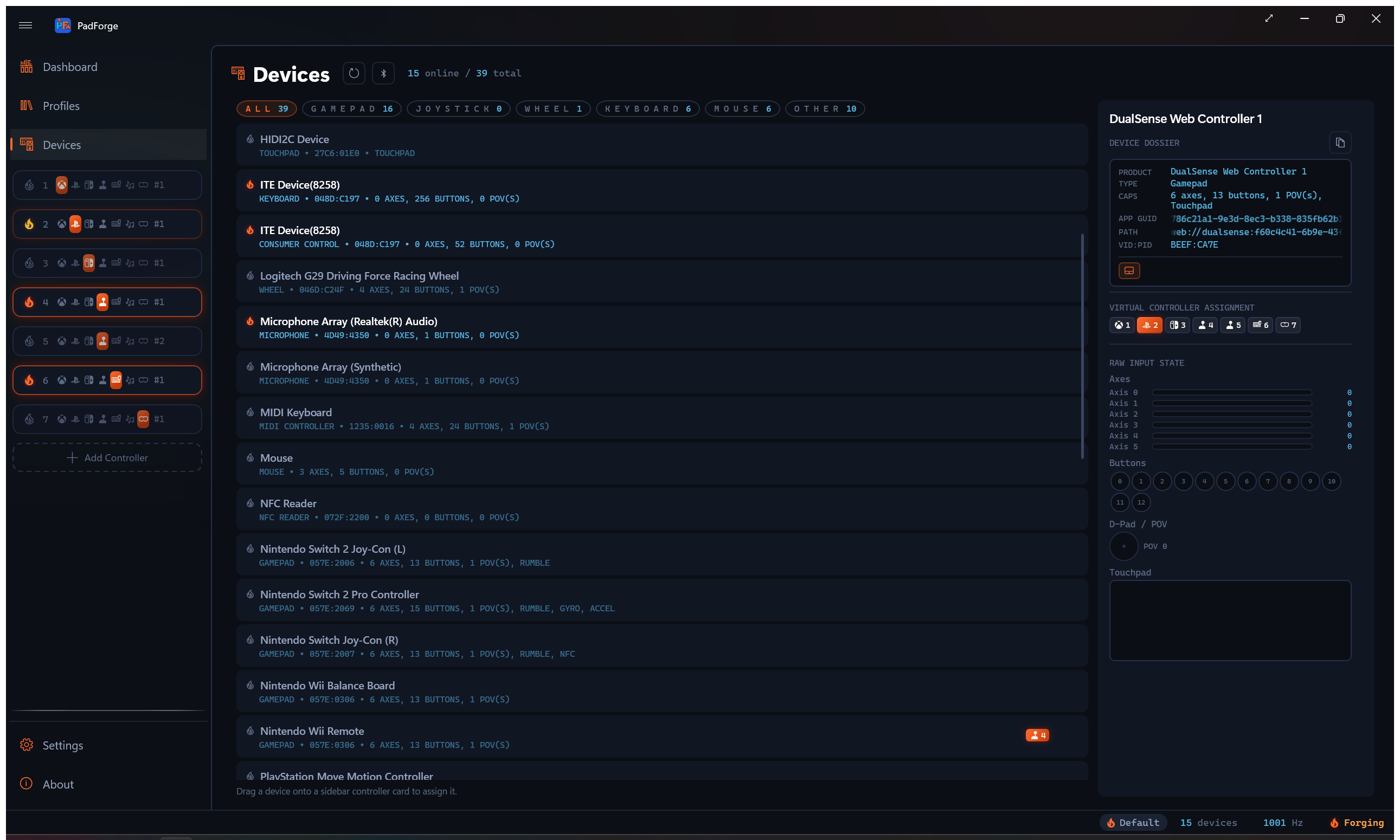
Task: Click the touchpad icon in Device Dossier
Action: click(1129, 270)
